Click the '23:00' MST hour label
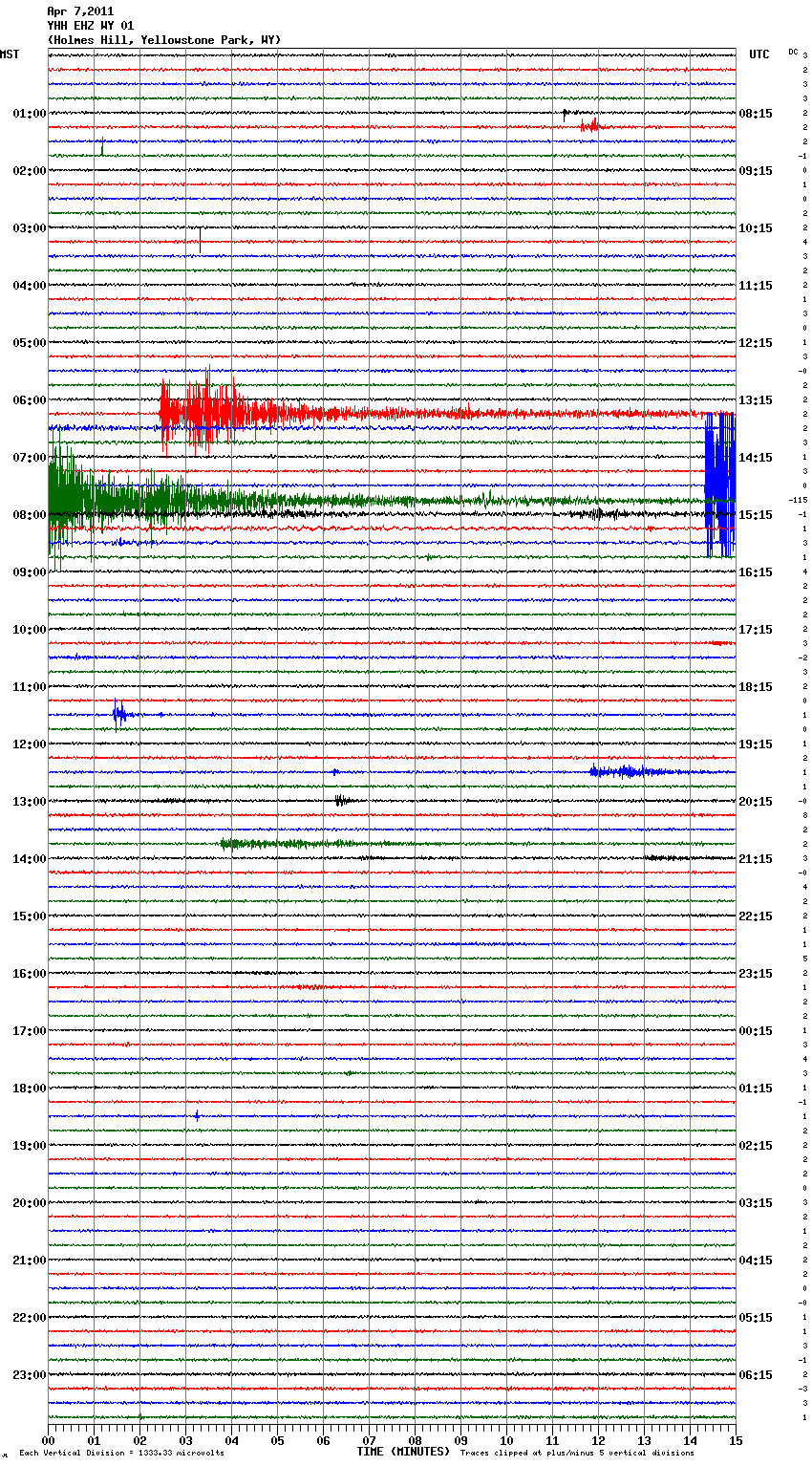 tap(30, 1375)
